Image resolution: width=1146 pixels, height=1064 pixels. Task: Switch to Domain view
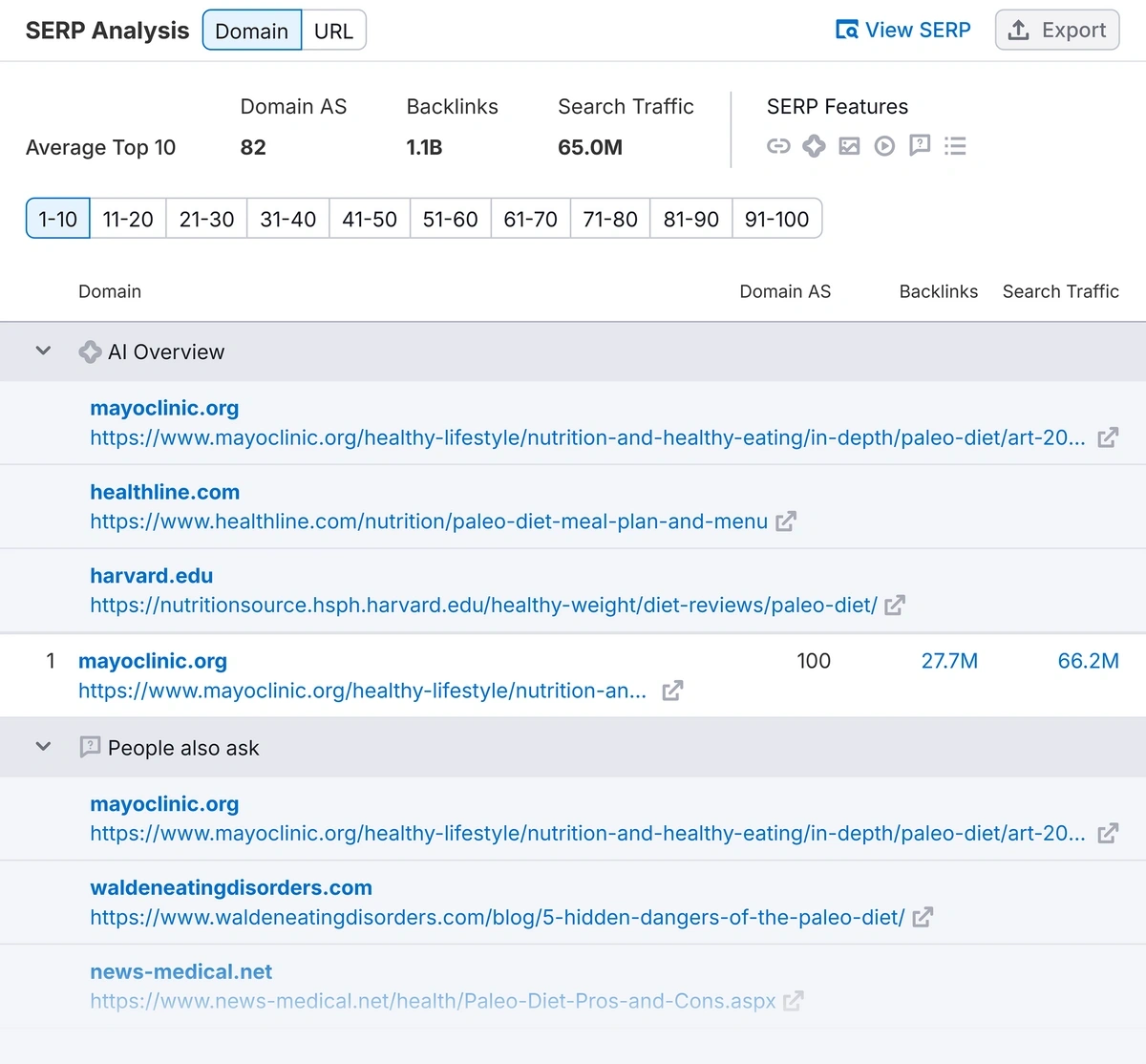[x=252, y=31]
